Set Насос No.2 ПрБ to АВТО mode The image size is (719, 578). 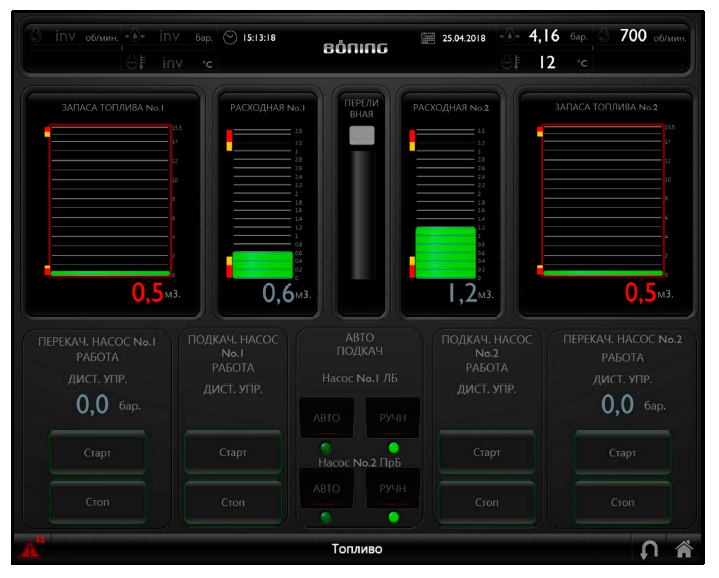[326, 488]
